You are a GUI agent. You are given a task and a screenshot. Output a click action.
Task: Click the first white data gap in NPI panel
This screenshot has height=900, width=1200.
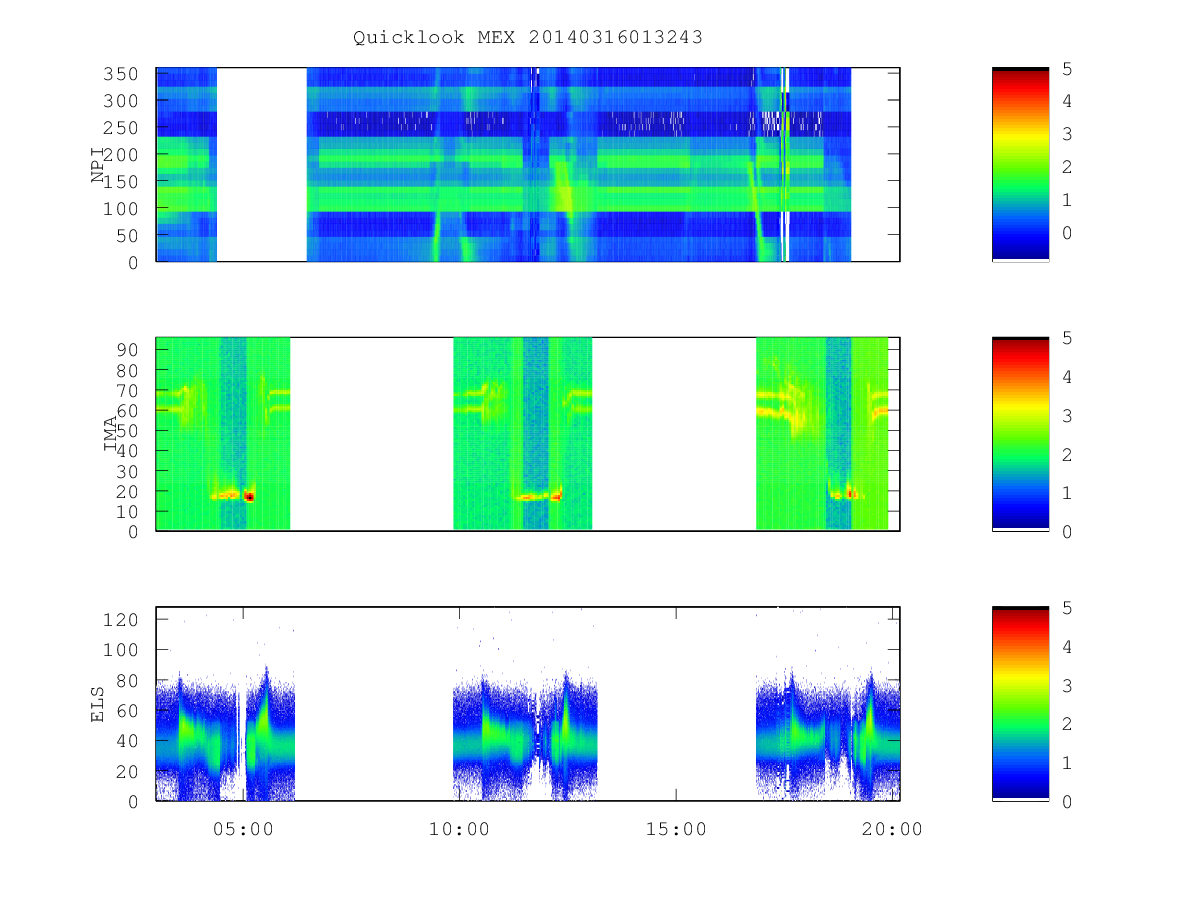tap(262, 165)
